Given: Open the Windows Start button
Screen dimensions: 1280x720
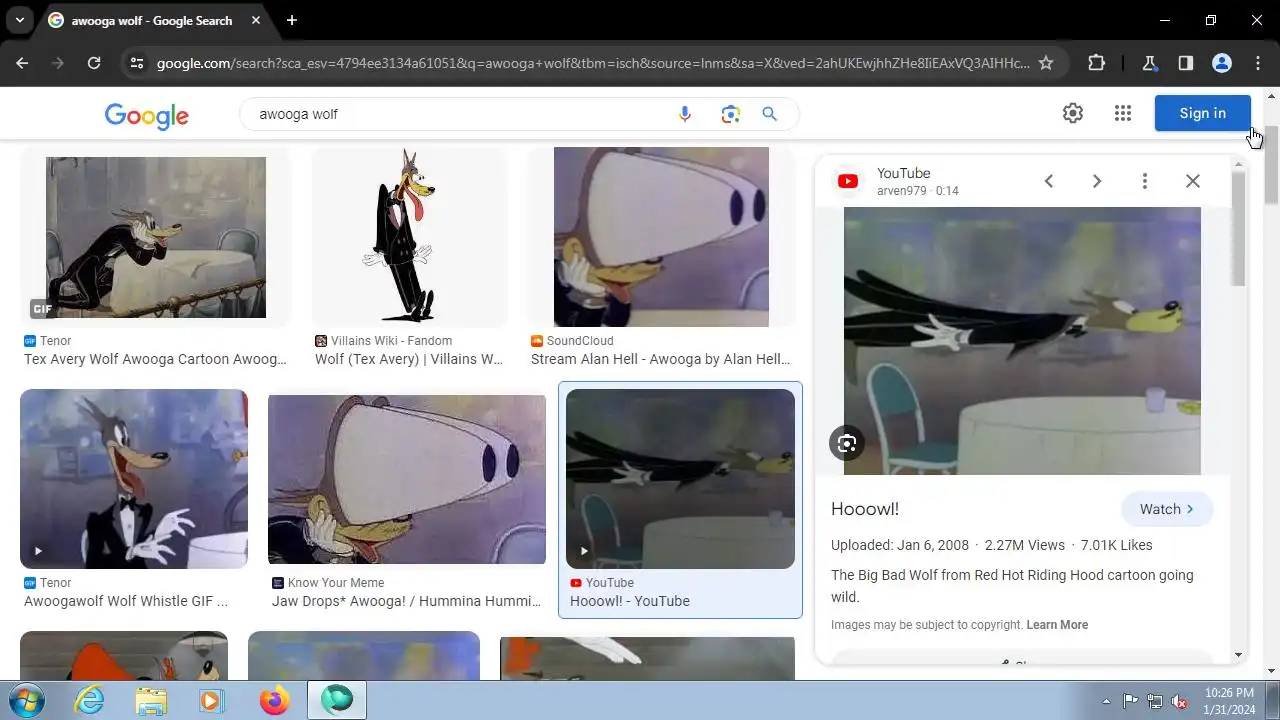Looking at the screenshot, I should tap(27, 700).
